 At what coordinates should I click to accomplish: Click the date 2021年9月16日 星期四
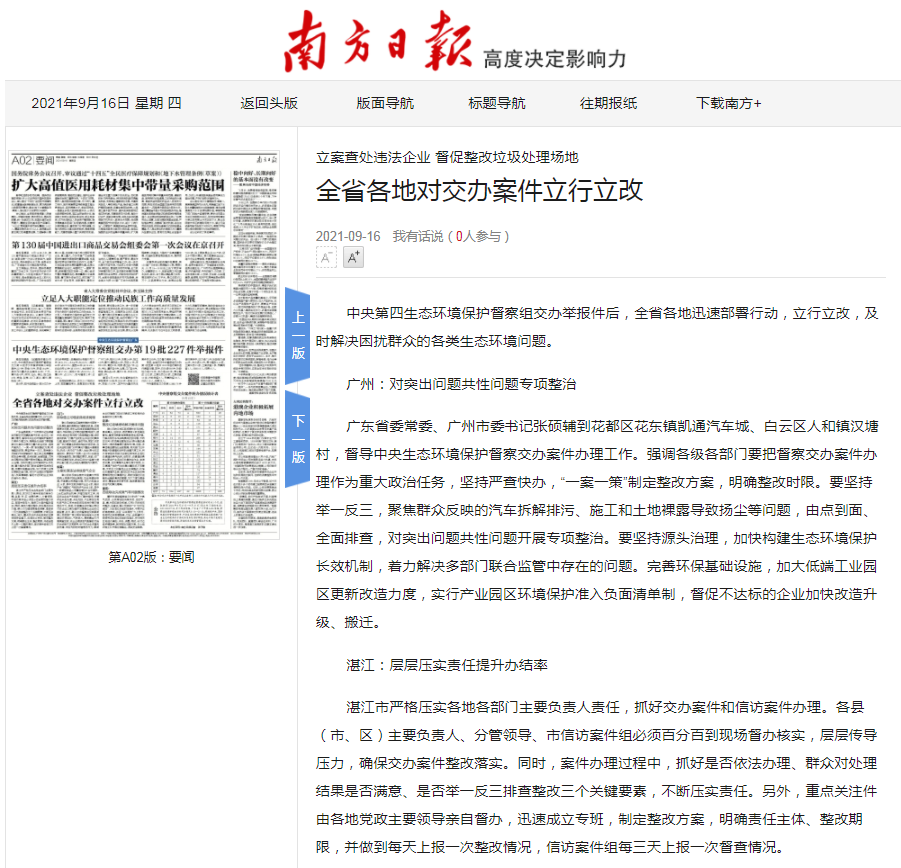[x=106, y=103]
